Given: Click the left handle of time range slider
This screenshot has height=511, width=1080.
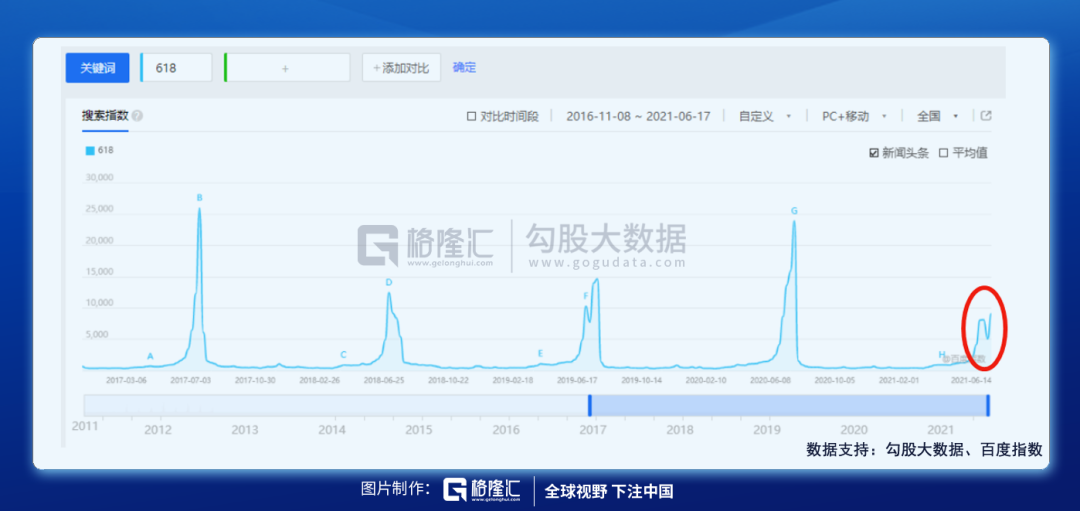Looking at the screenshot, I should coord(590,405).
